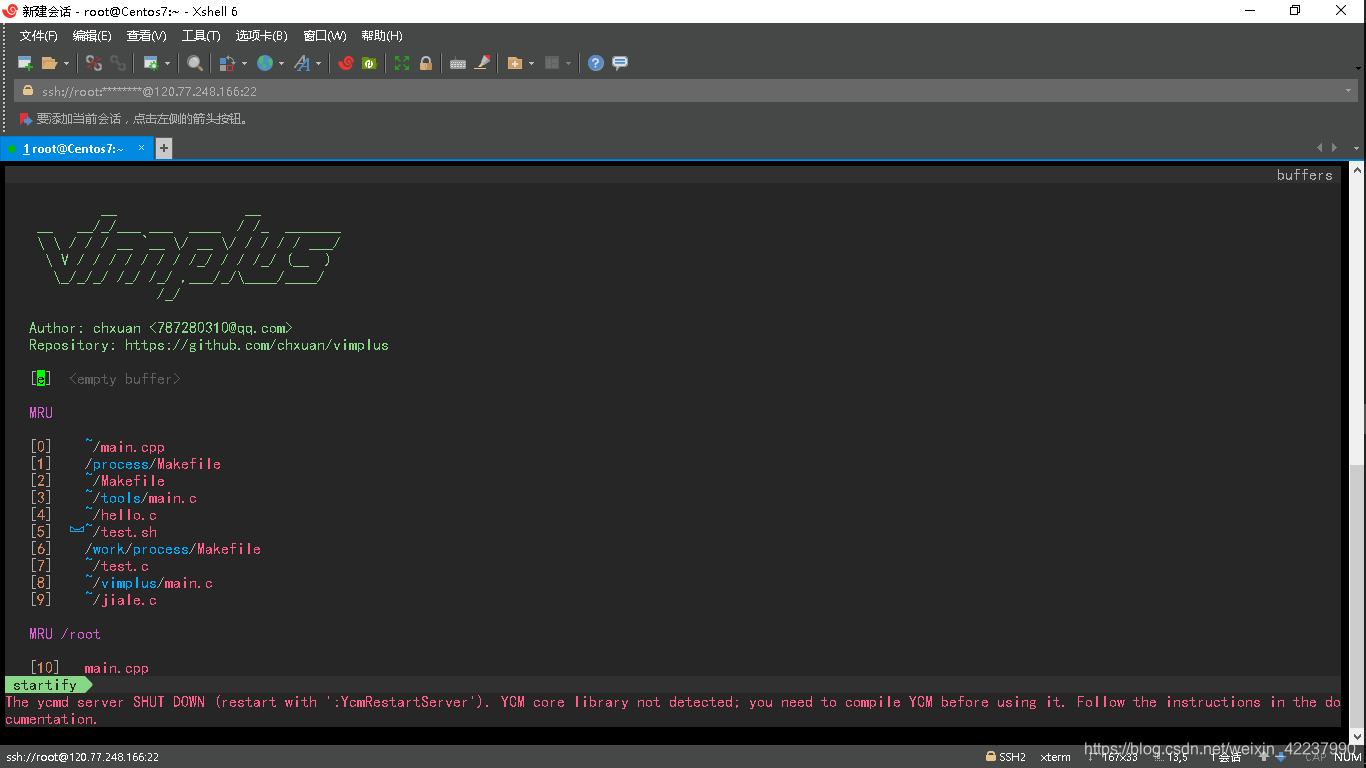Expand the Properties icon dropdown arrow
1366x768 pixels.
167,63
